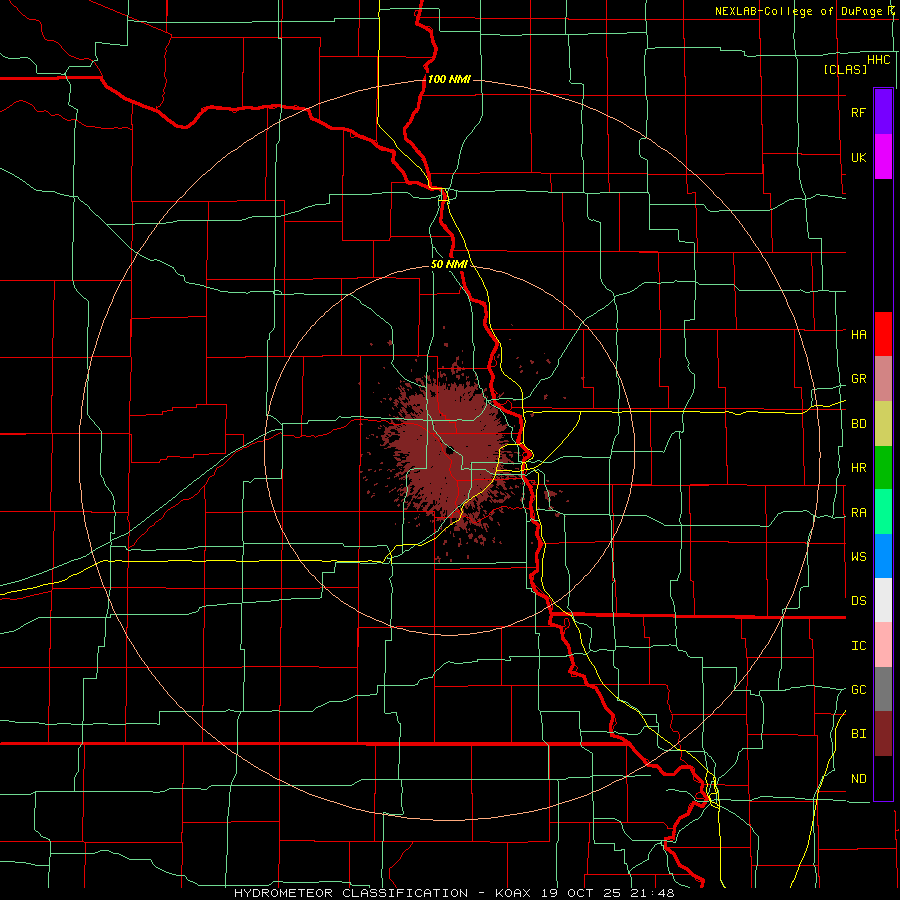This screenshot has width=900, height=900.
Task: Click the purple RF color swatch
Action: [883, 112]
